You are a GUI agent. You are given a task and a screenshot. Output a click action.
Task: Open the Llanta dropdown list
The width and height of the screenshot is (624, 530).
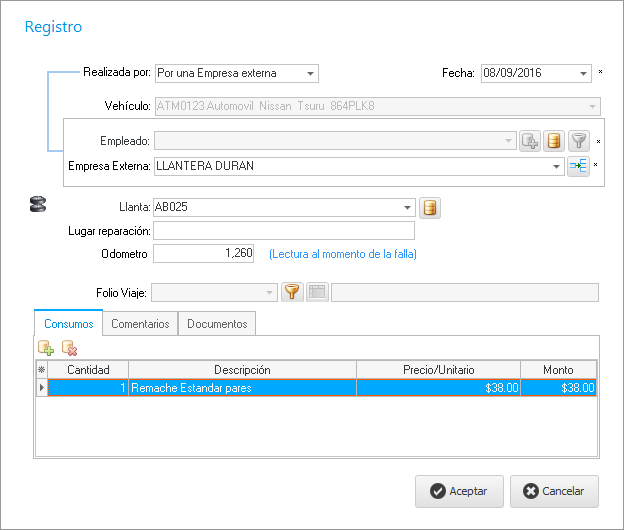click(407, 208)
